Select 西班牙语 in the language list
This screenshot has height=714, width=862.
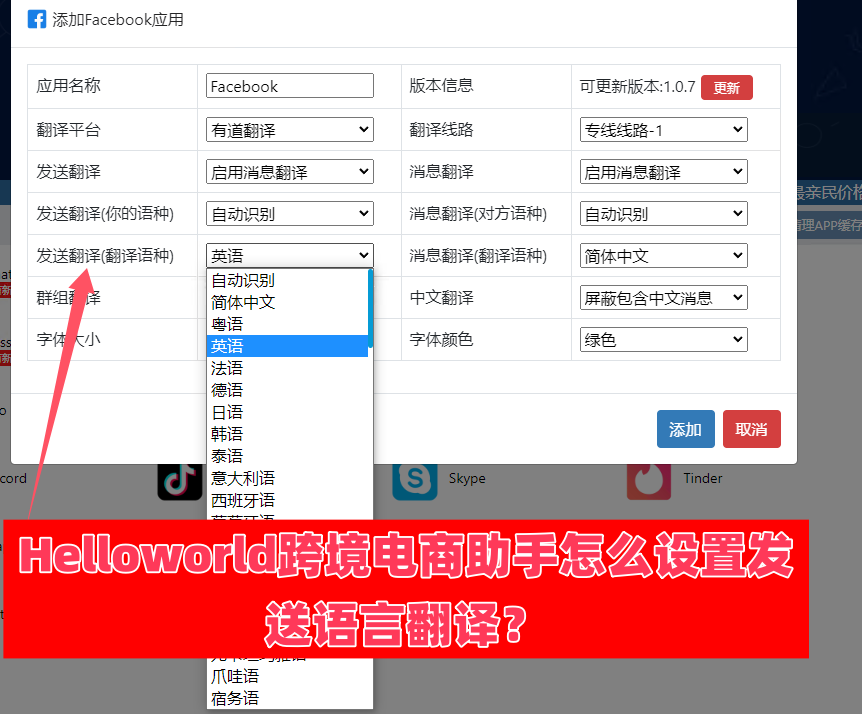pos(288,500)
